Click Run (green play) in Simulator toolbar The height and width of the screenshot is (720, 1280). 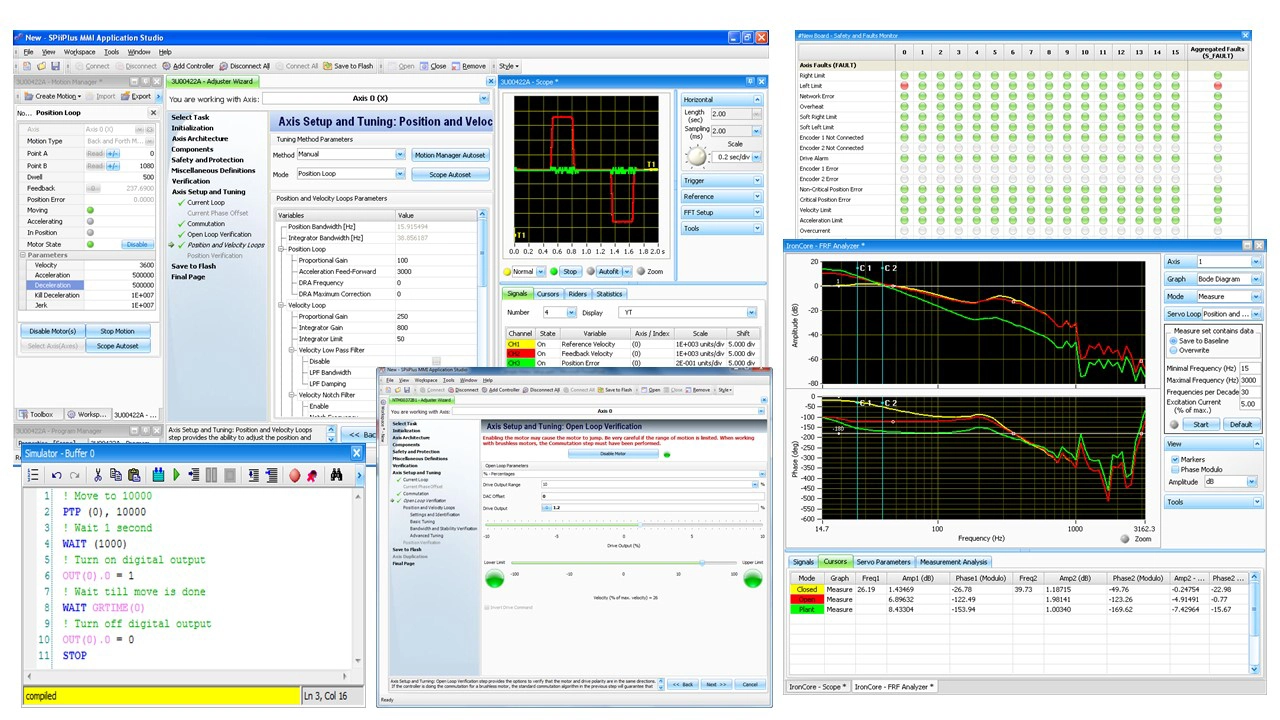click(176, 475)
